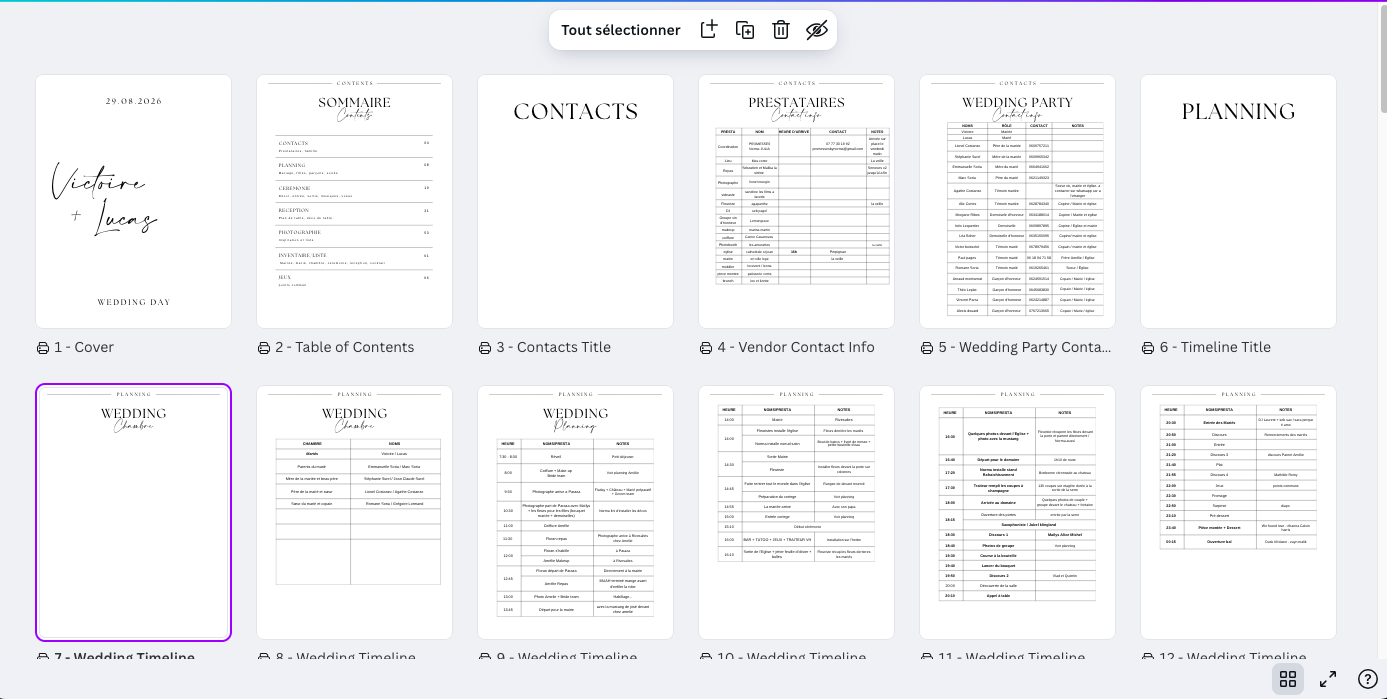Select the Prestataires vendor page thumbnail
The height and width of the screenshot is (699, 1387).
click(x=796, y=201)
